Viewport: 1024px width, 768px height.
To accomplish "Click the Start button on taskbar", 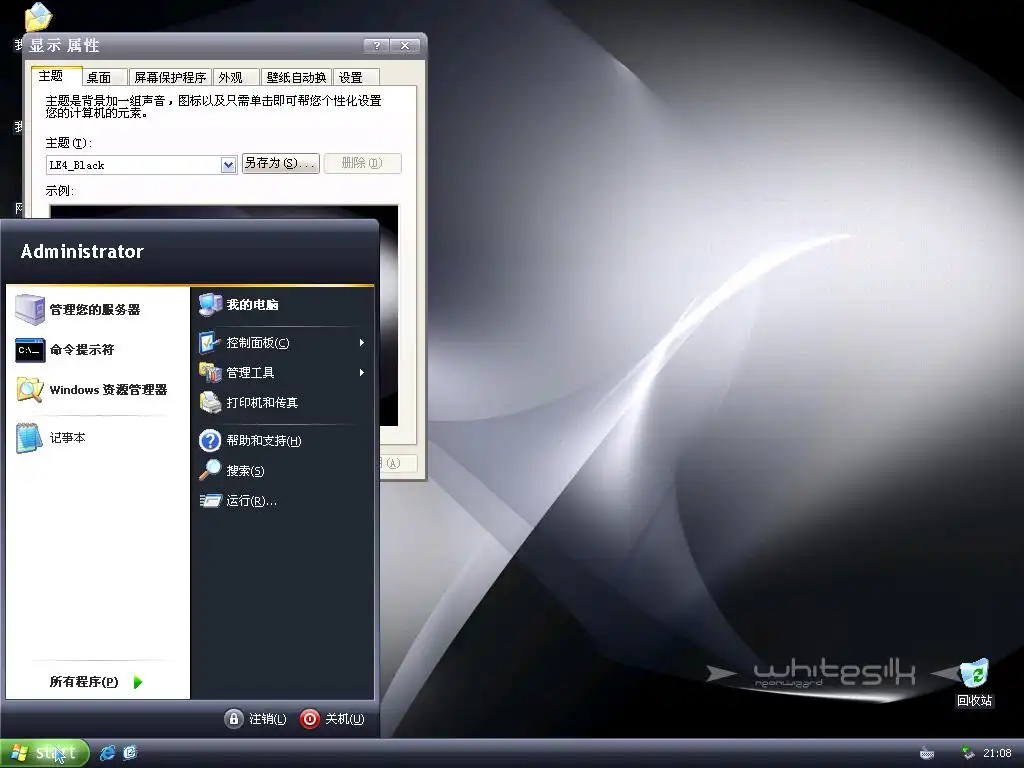I will coord(44,753).
